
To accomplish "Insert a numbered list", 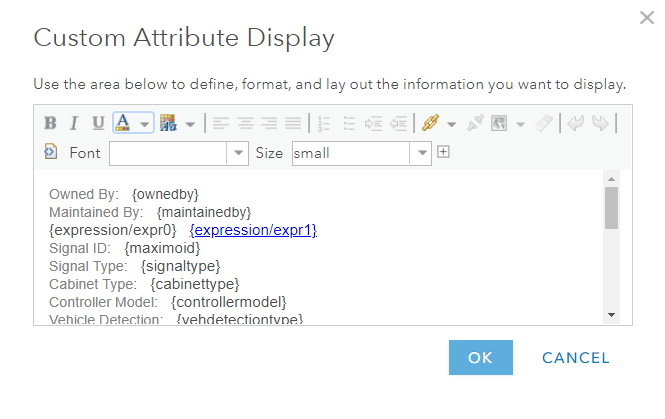I will 323,123.
